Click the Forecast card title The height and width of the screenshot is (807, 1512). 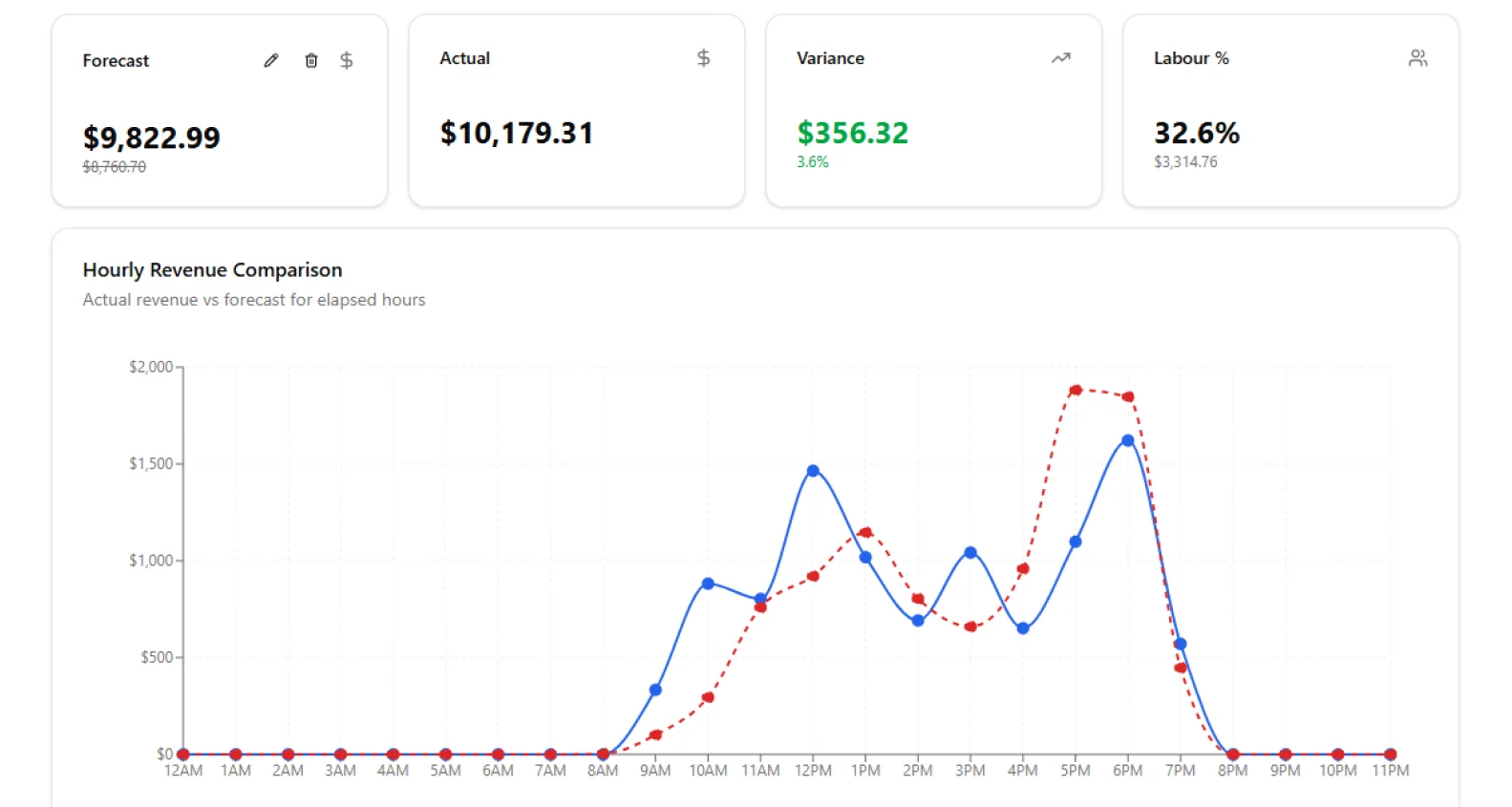click(116, 60)
